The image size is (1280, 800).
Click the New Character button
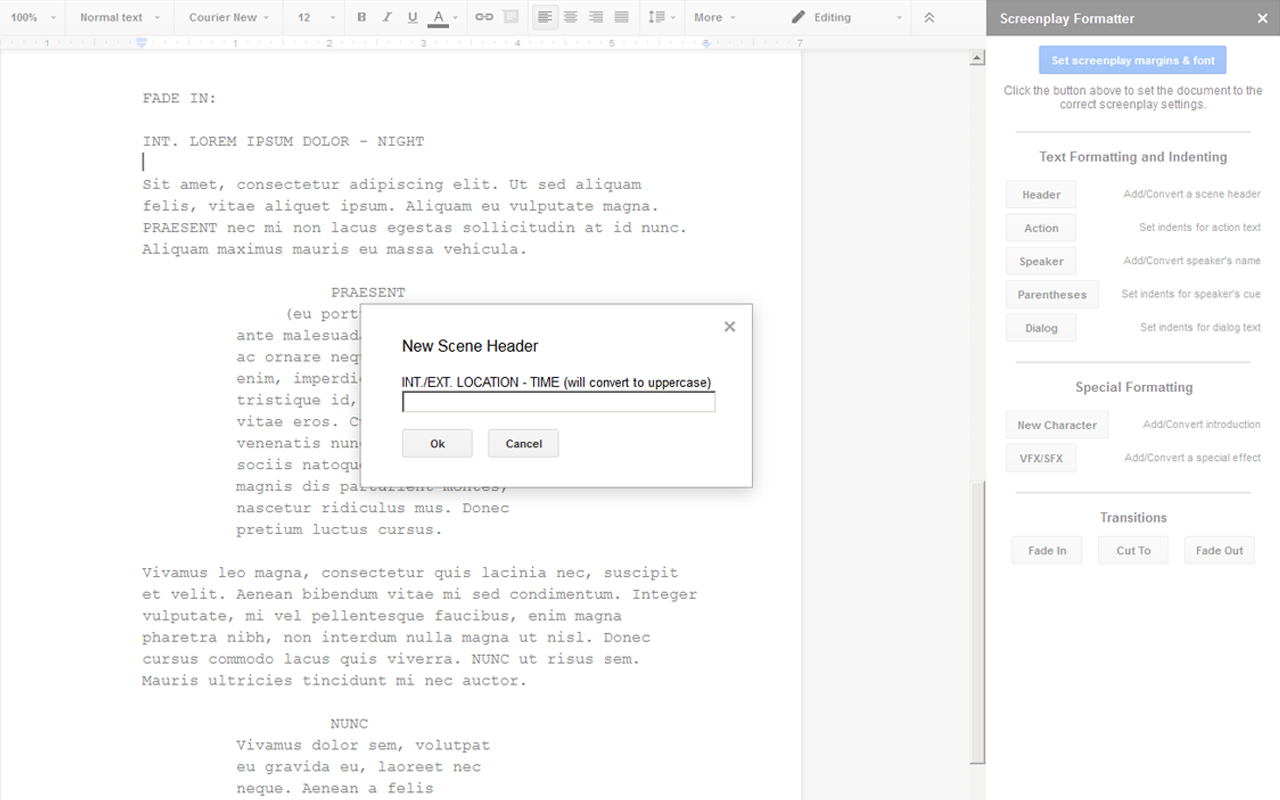[1057, 425]
